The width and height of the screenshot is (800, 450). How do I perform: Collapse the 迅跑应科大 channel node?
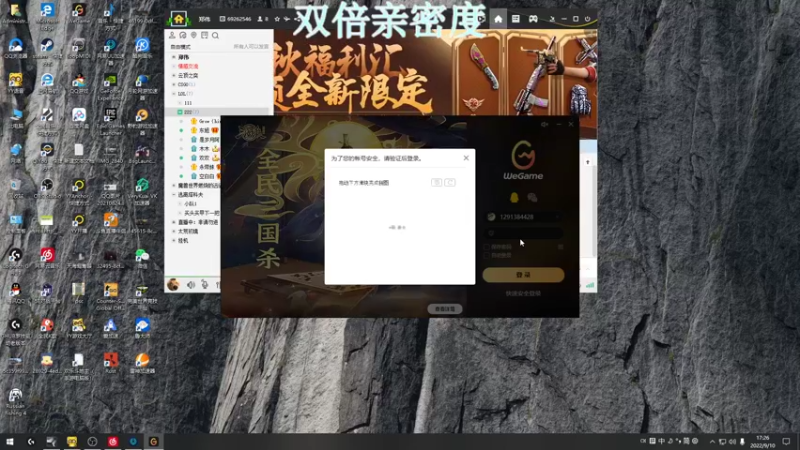click(174, 195)
